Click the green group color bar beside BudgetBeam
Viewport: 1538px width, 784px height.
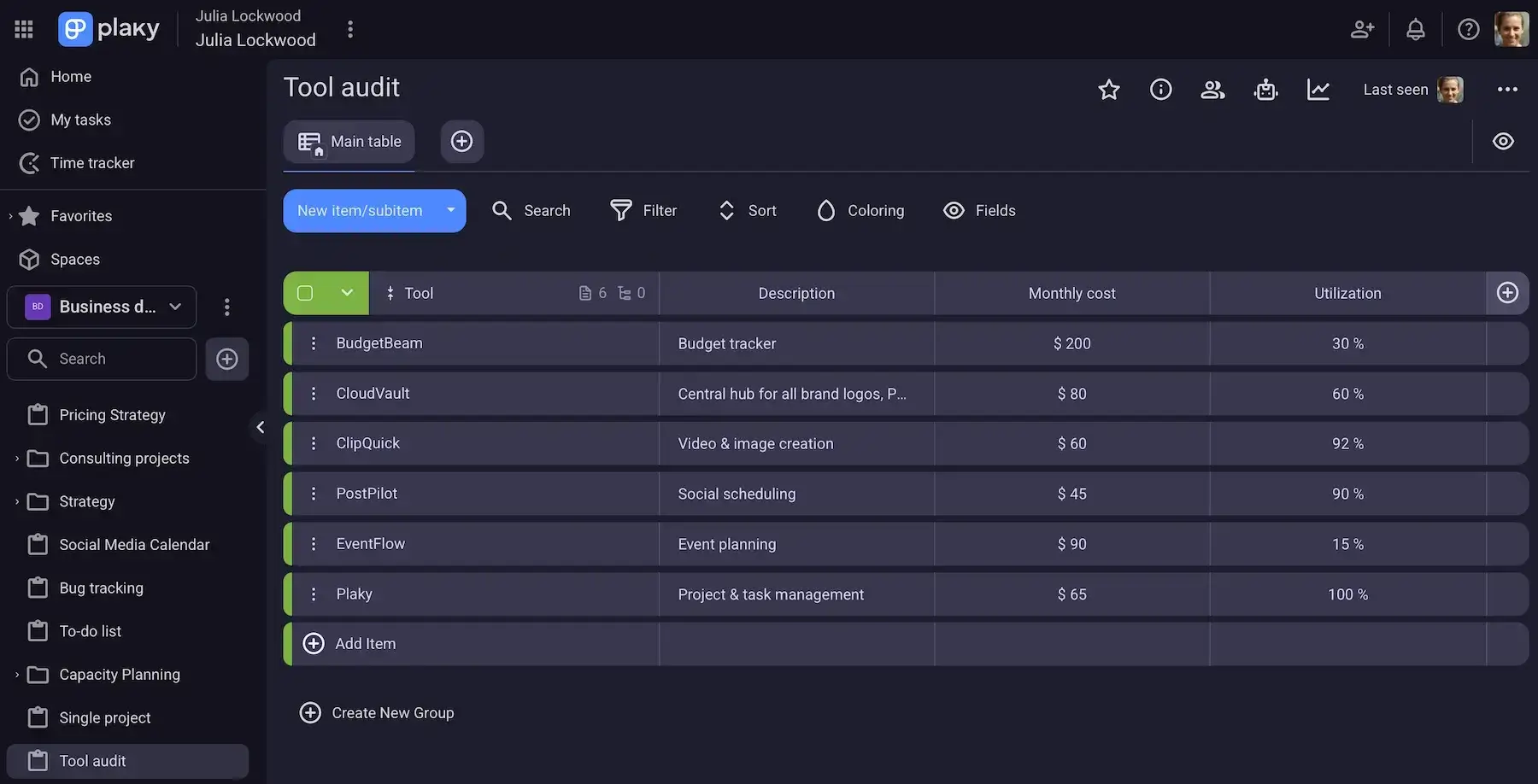286,343
